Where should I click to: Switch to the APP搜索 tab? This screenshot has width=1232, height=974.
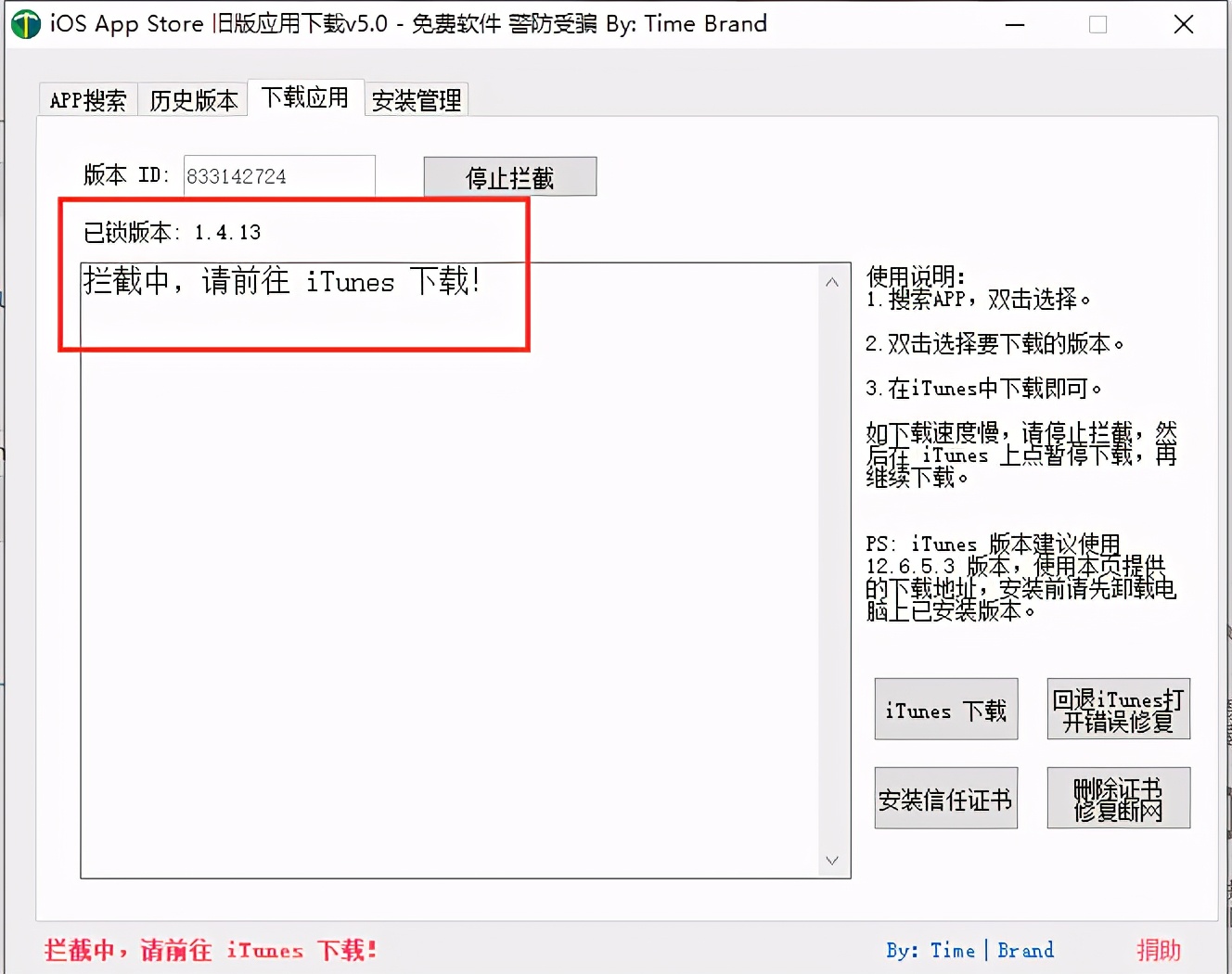point(86,99)
